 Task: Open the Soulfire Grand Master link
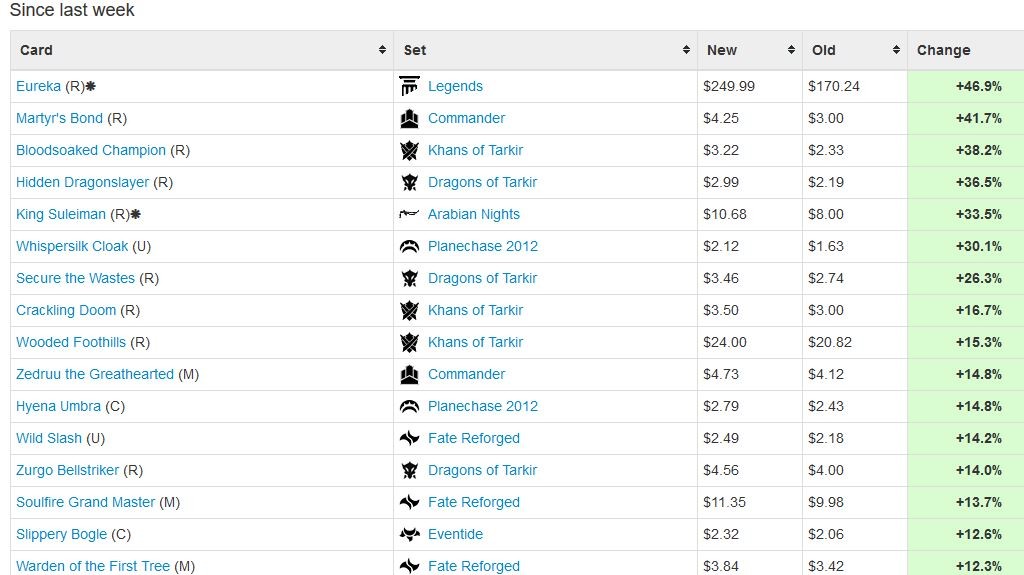(86, 502)
